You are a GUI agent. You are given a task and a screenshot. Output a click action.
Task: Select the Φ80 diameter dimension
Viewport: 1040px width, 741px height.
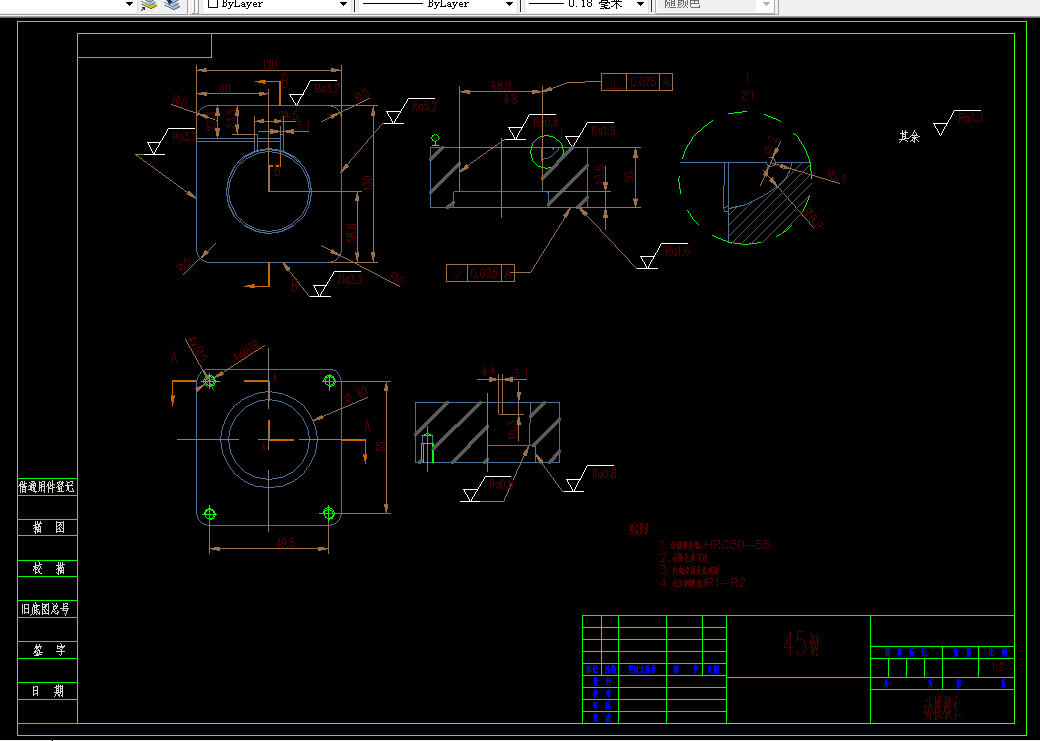click(x=358, y=393)
